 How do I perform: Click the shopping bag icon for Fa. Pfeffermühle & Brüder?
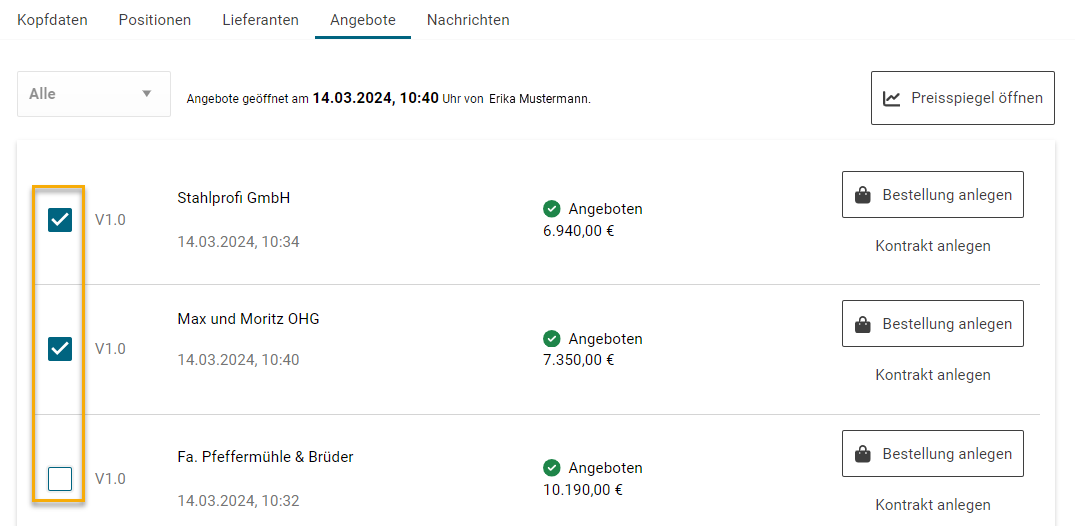(x=862, y=455)
